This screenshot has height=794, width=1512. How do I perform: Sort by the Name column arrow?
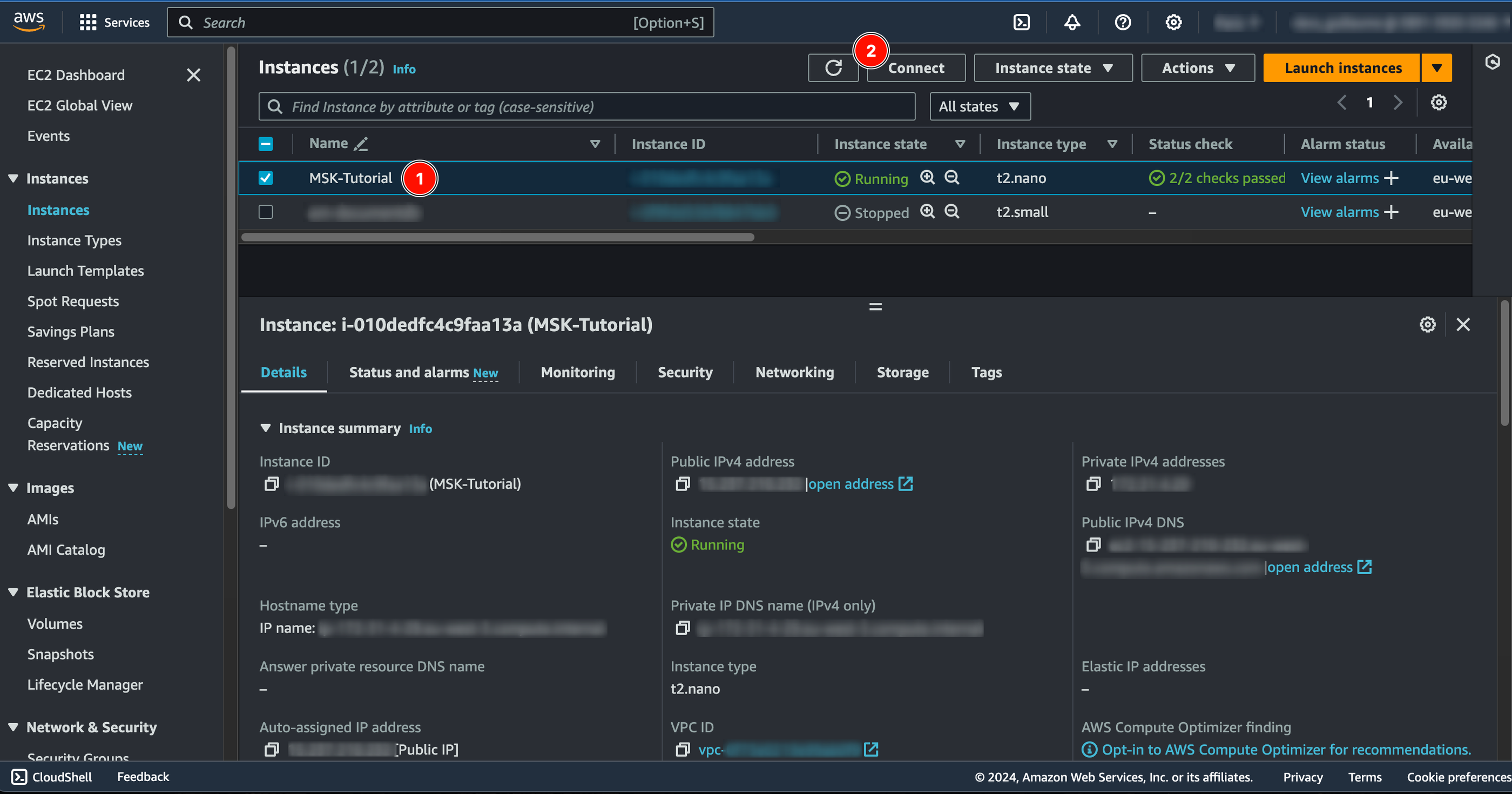[x=595, y=144]
